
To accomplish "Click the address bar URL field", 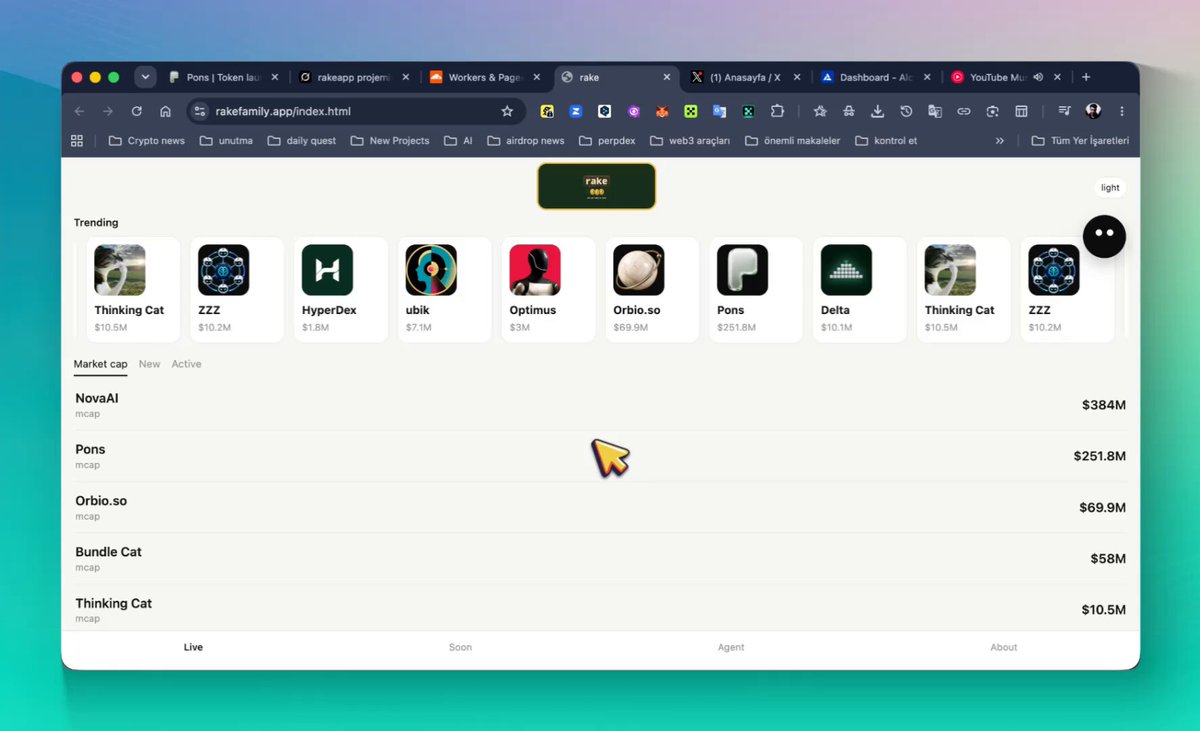I will click(x=355, y=111).
